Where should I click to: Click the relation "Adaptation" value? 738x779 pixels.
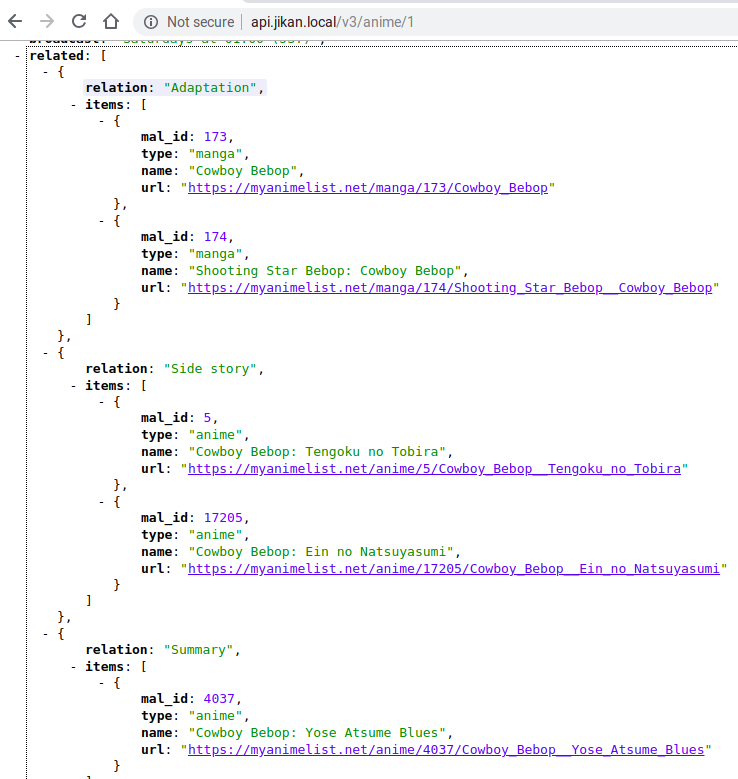coord(210,88)
